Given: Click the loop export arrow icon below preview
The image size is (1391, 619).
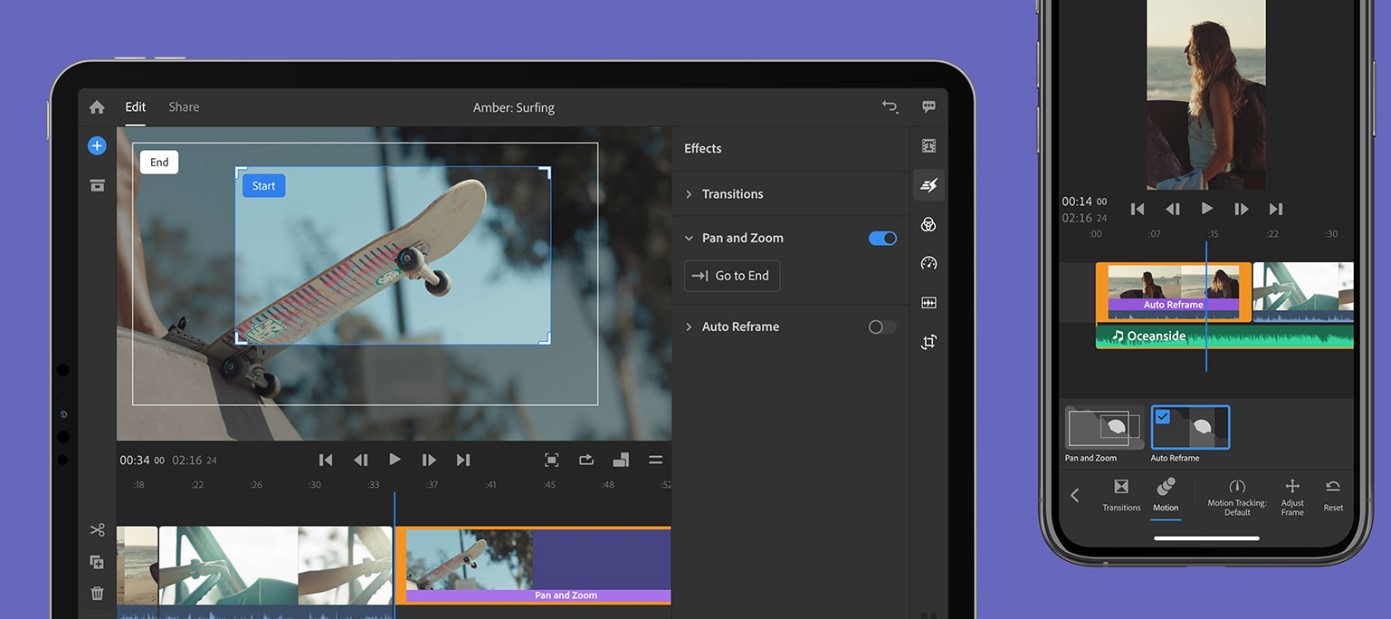Looking at the screenshot, I should click(586, 460).
